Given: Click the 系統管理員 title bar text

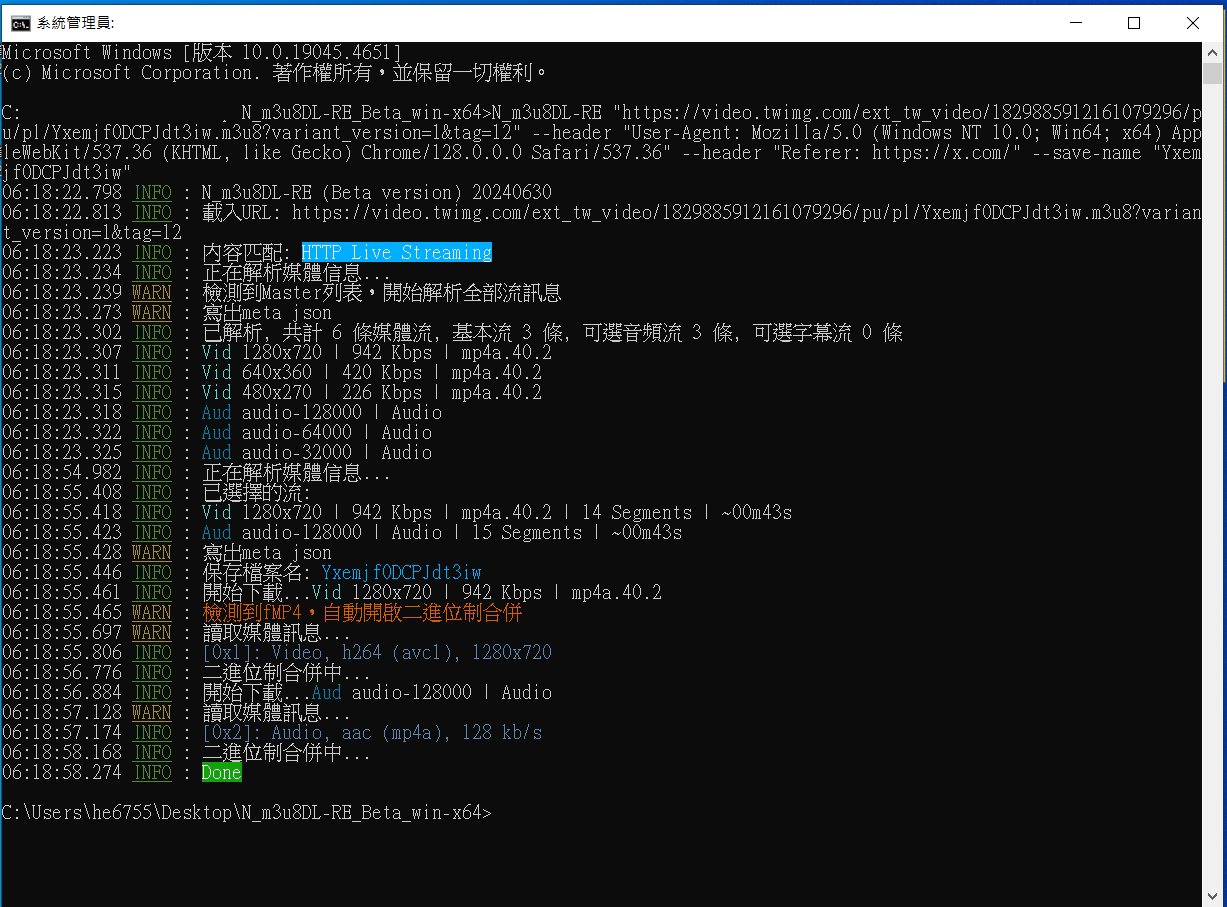Looking at the screenshot, I should (75, 23).
